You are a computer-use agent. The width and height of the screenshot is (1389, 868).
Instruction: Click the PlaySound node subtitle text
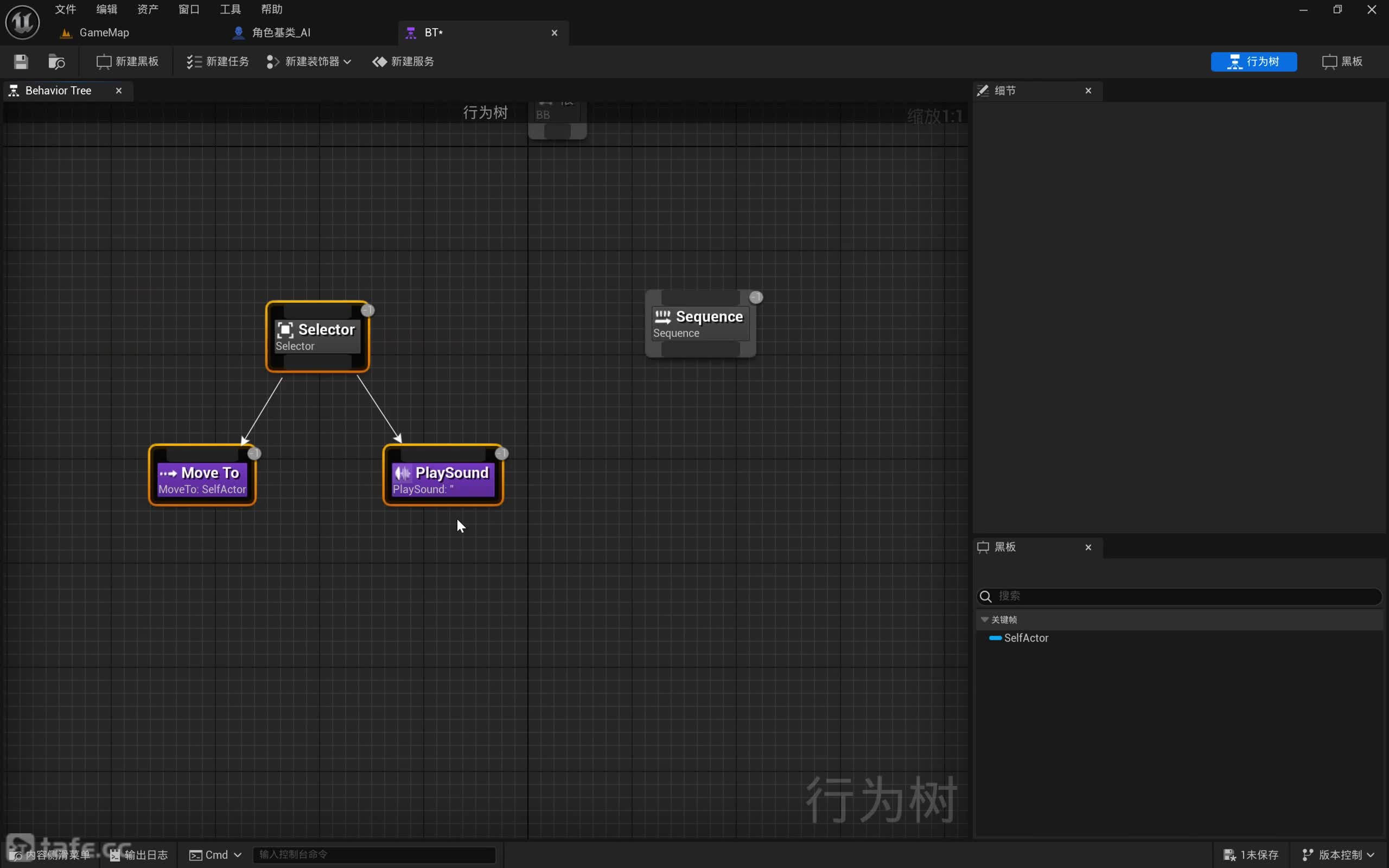423,489
